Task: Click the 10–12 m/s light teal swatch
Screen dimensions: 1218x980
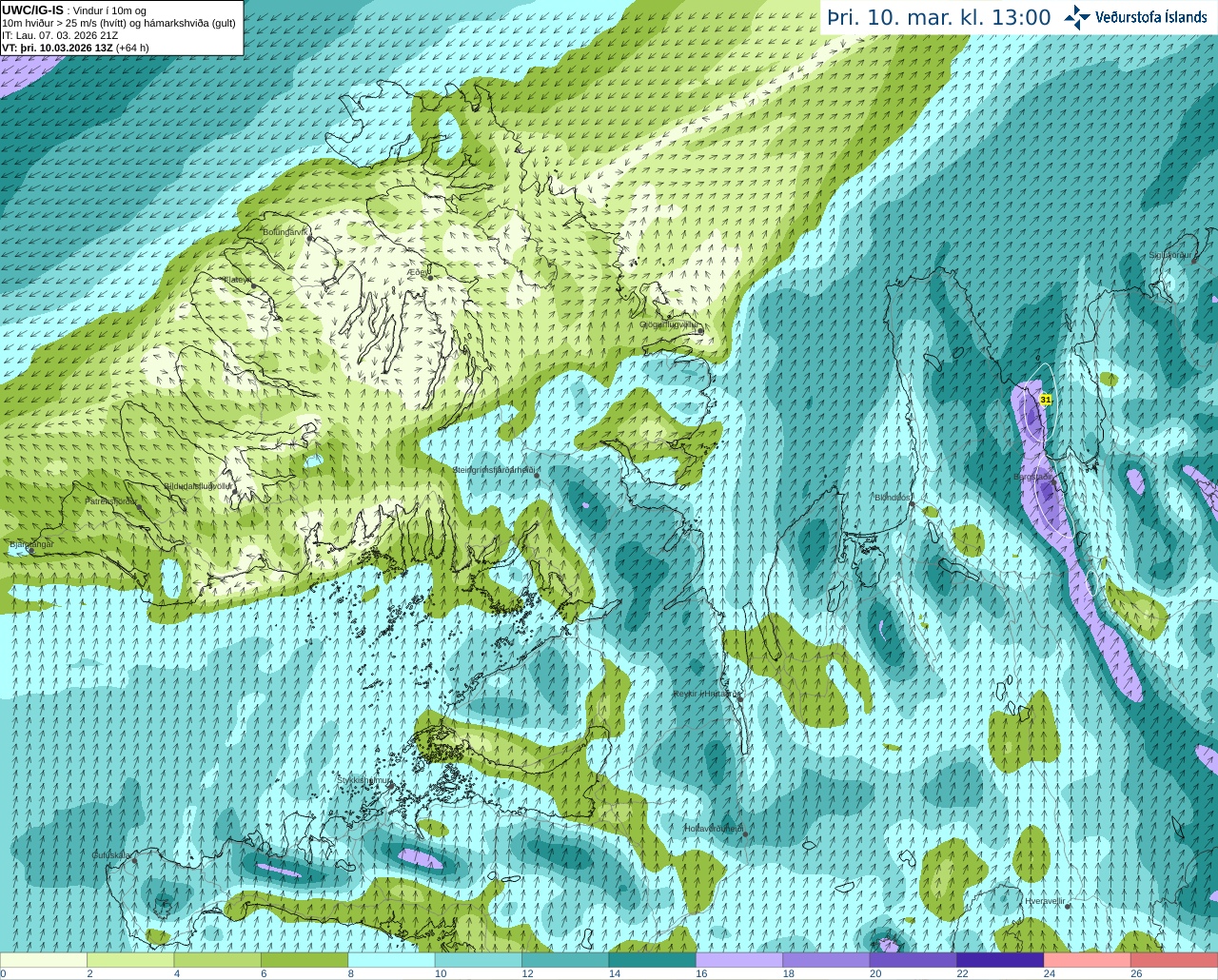Action: click(x=479, y=960)
